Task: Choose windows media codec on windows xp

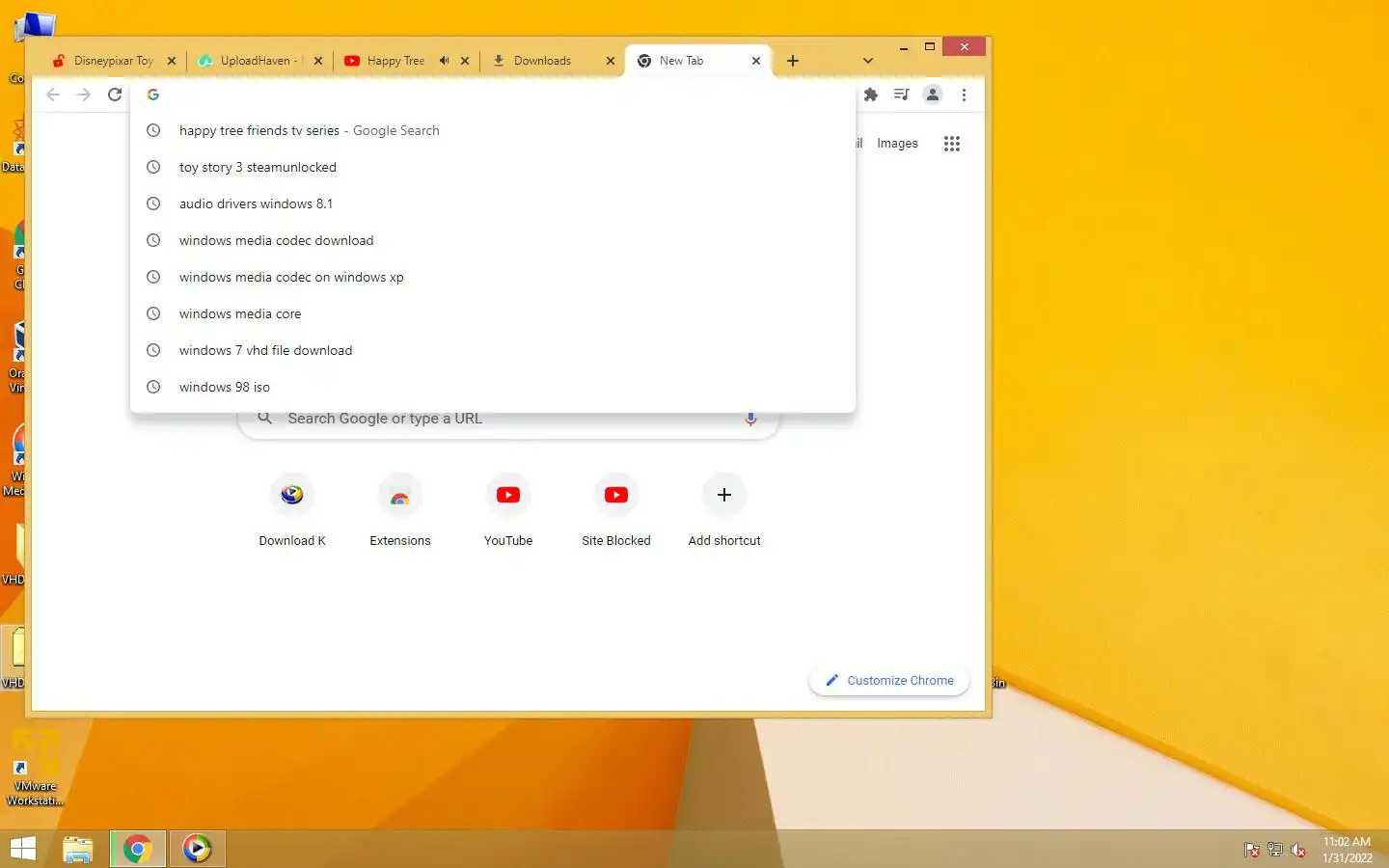Action: [x=493, y=277]
